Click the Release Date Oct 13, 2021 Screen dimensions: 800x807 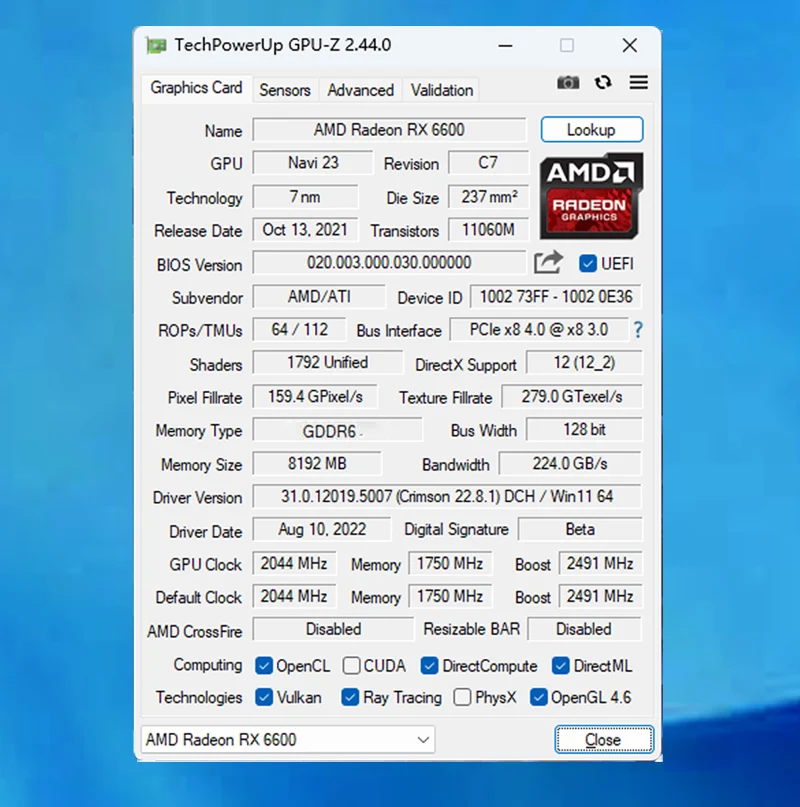click(305, 230)
